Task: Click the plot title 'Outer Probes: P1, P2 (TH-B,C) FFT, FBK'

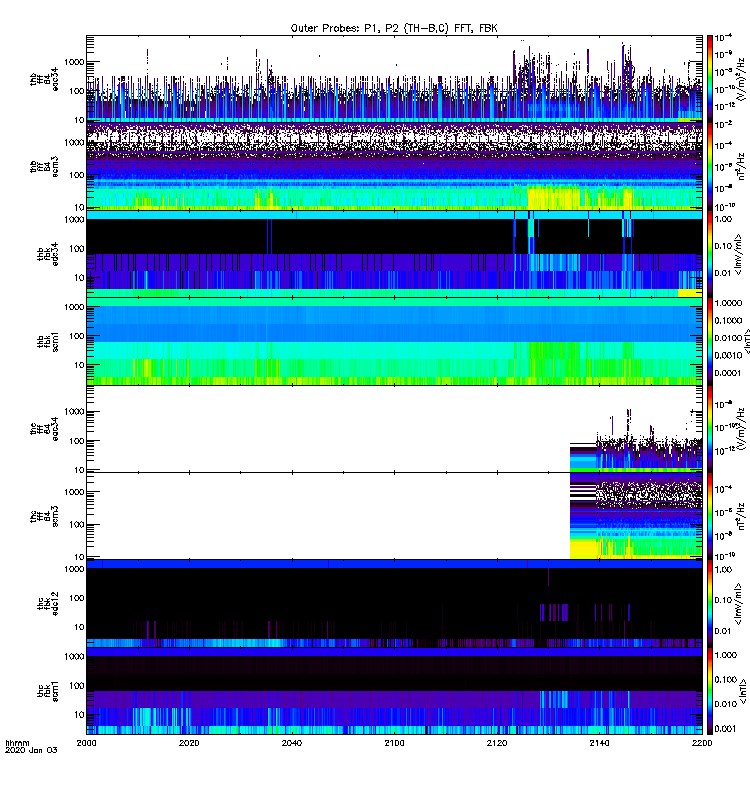Action: click(x=394, y=29)
